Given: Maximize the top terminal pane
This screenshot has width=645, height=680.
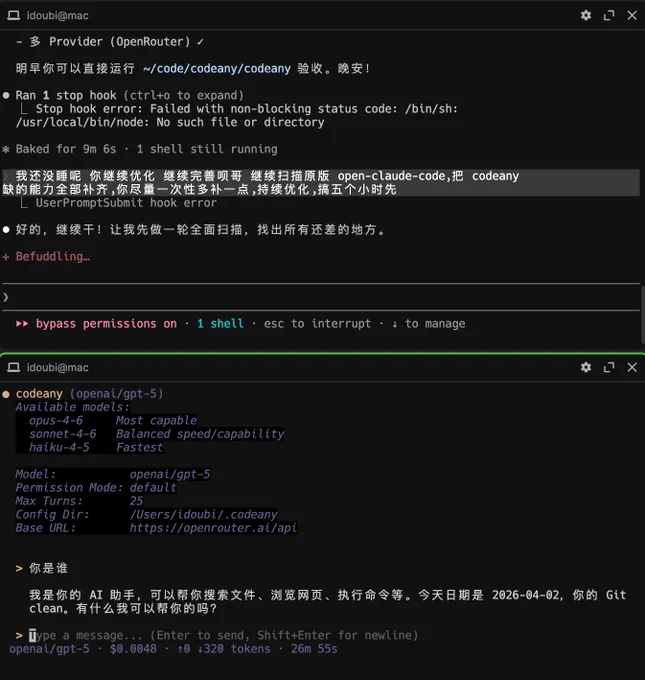Looking at the screenshot, I should coord(609,16).
